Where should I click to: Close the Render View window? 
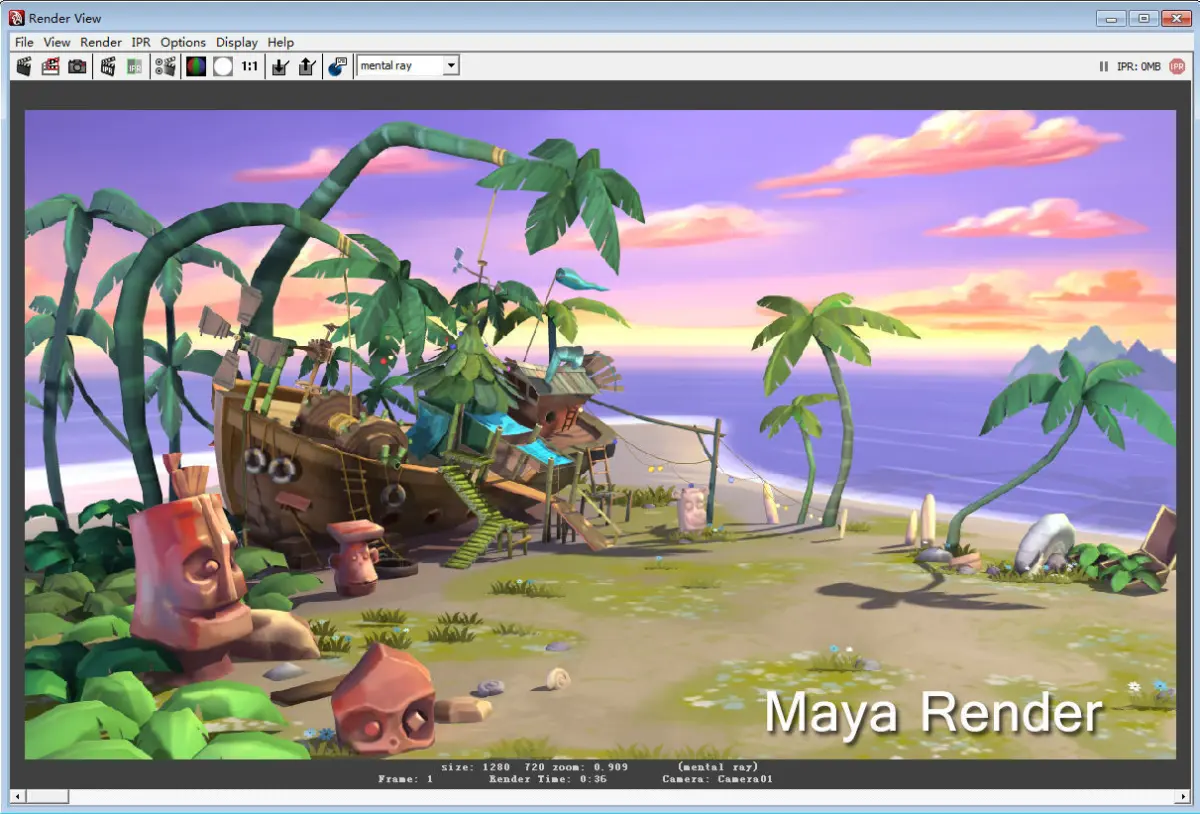(1176, 17)
